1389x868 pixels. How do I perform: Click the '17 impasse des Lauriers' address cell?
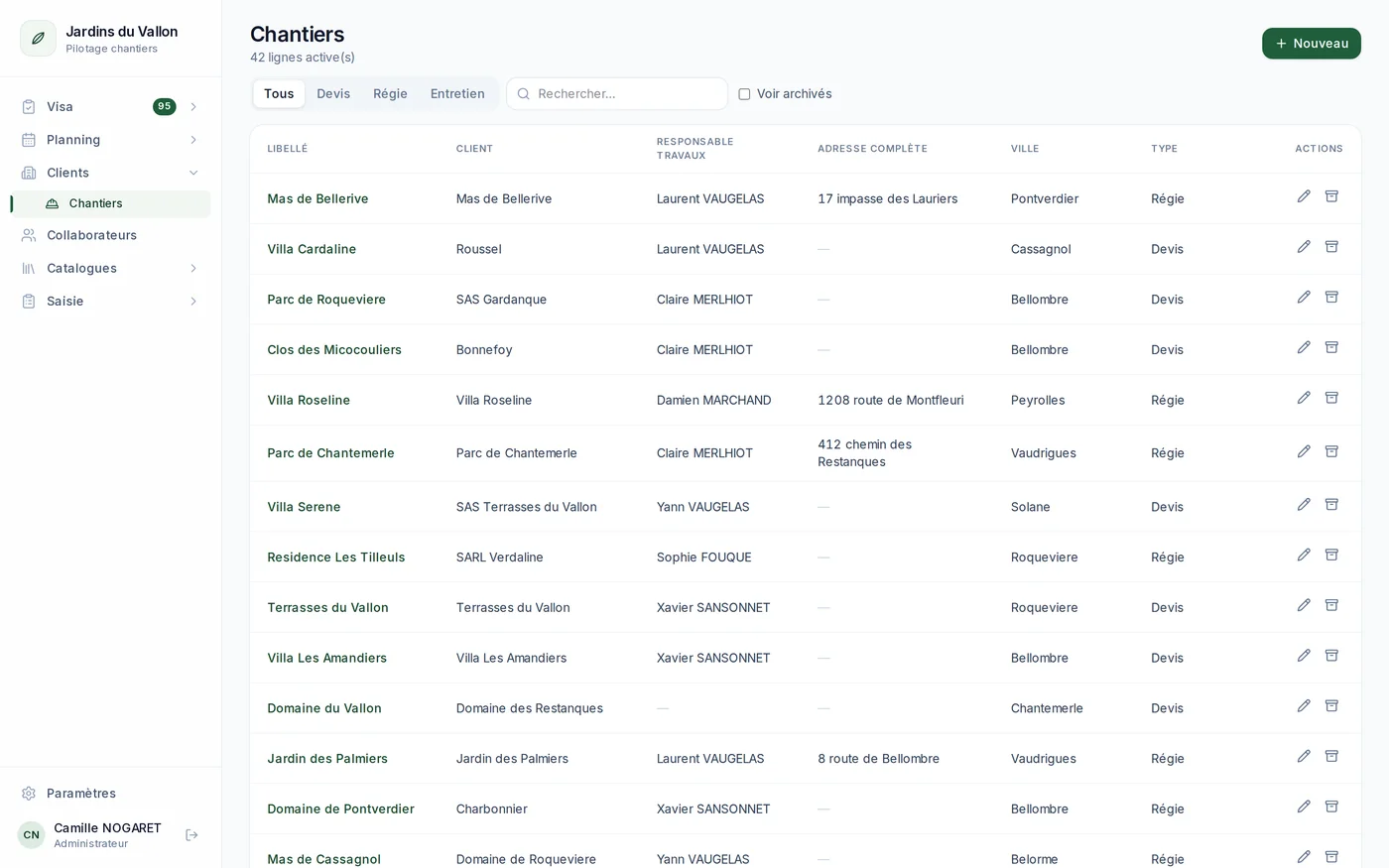click(887, 199)
